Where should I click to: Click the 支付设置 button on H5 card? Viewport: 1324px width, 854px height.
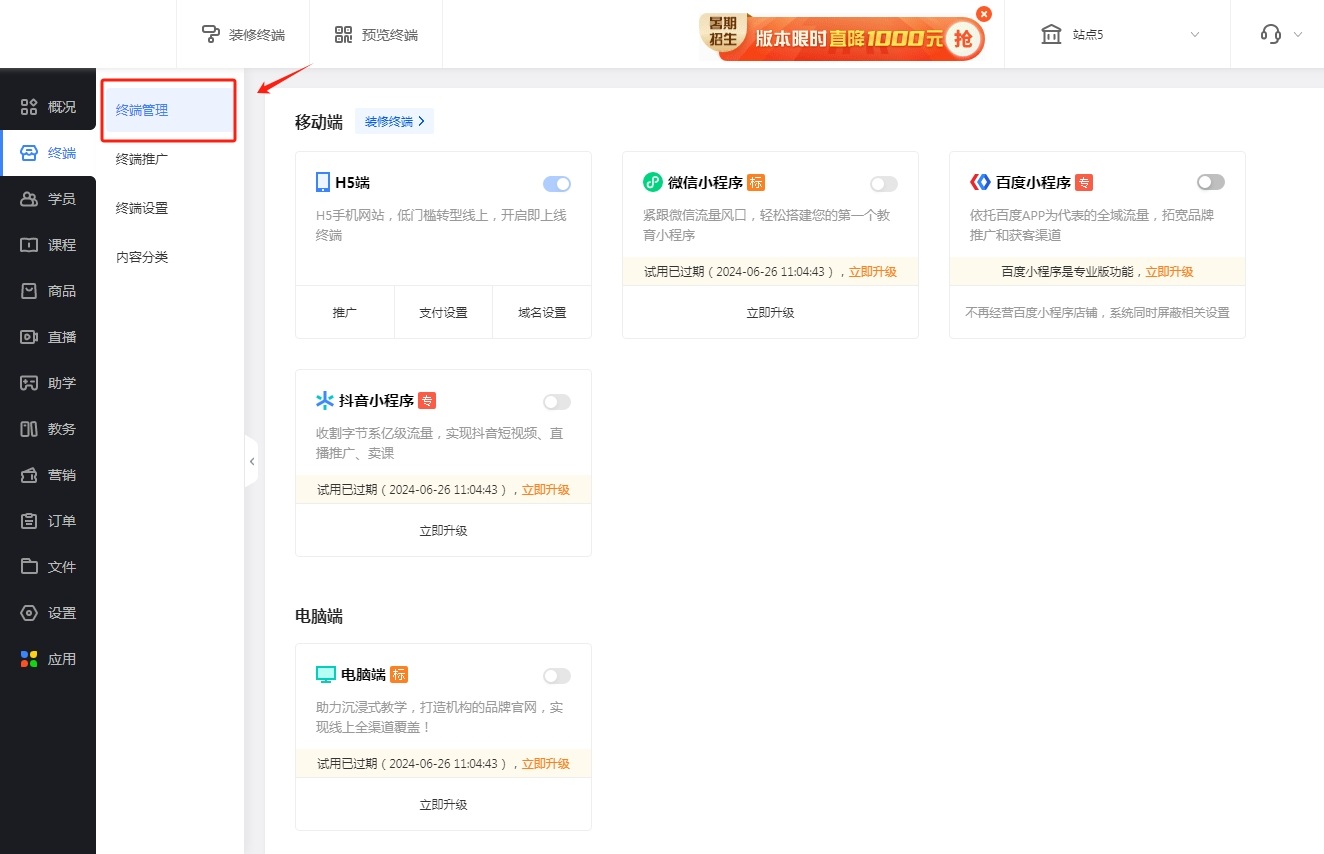[443, 313]
